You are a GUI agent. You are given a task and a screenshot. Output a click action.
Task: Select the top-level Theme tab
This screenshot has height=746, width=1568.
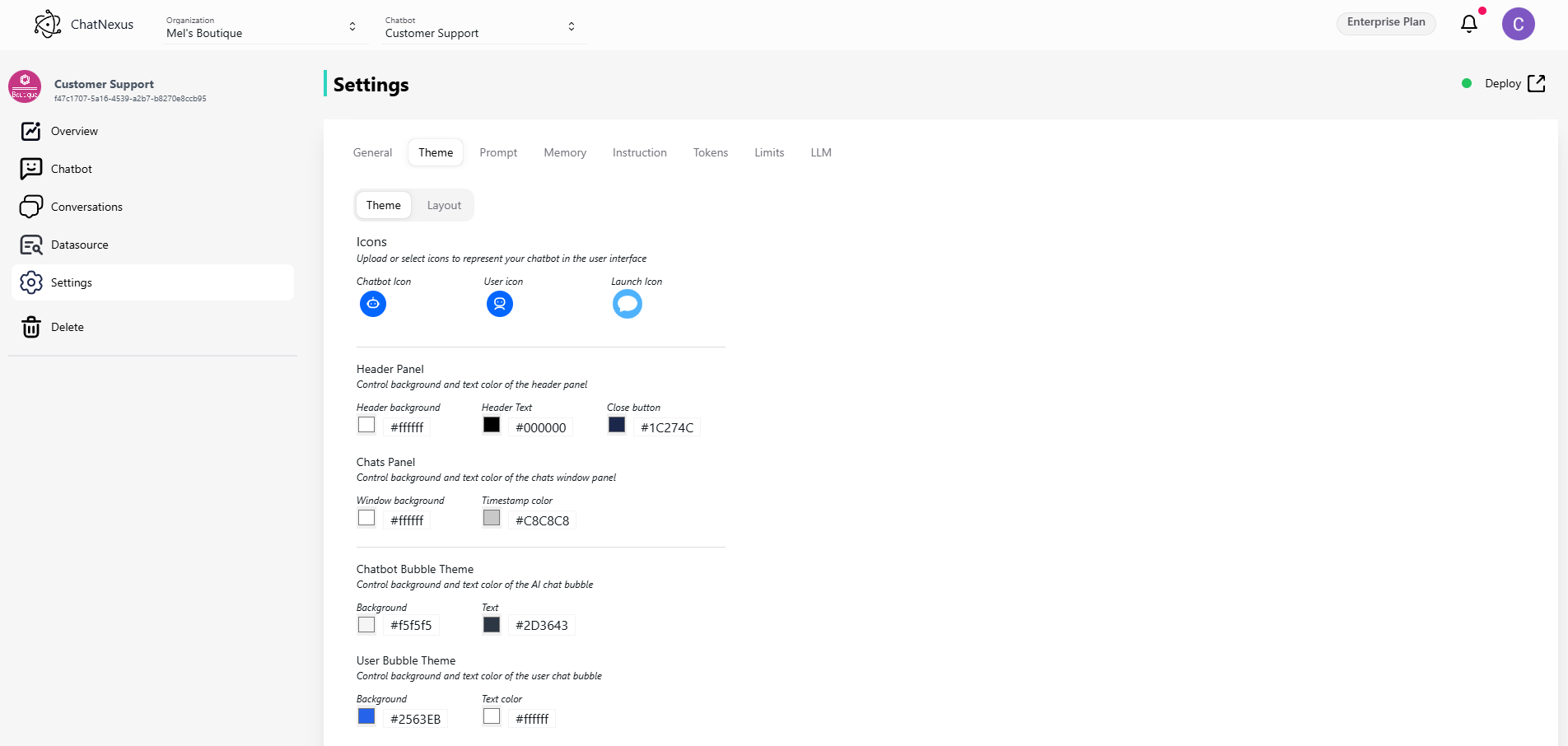[436, 152]
